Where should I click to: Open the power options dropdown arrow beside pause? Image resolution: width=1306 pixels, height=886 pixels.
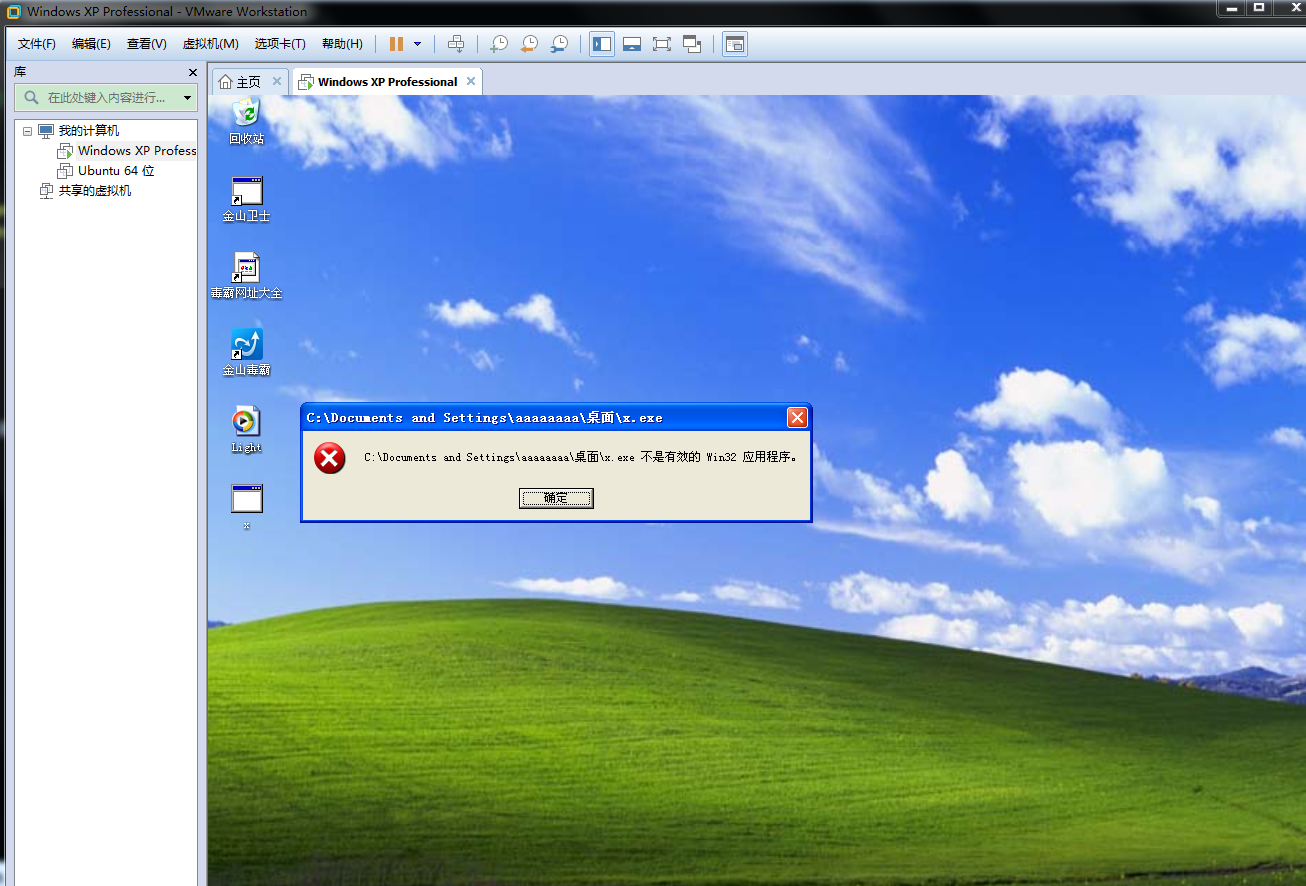click(417, 44)
